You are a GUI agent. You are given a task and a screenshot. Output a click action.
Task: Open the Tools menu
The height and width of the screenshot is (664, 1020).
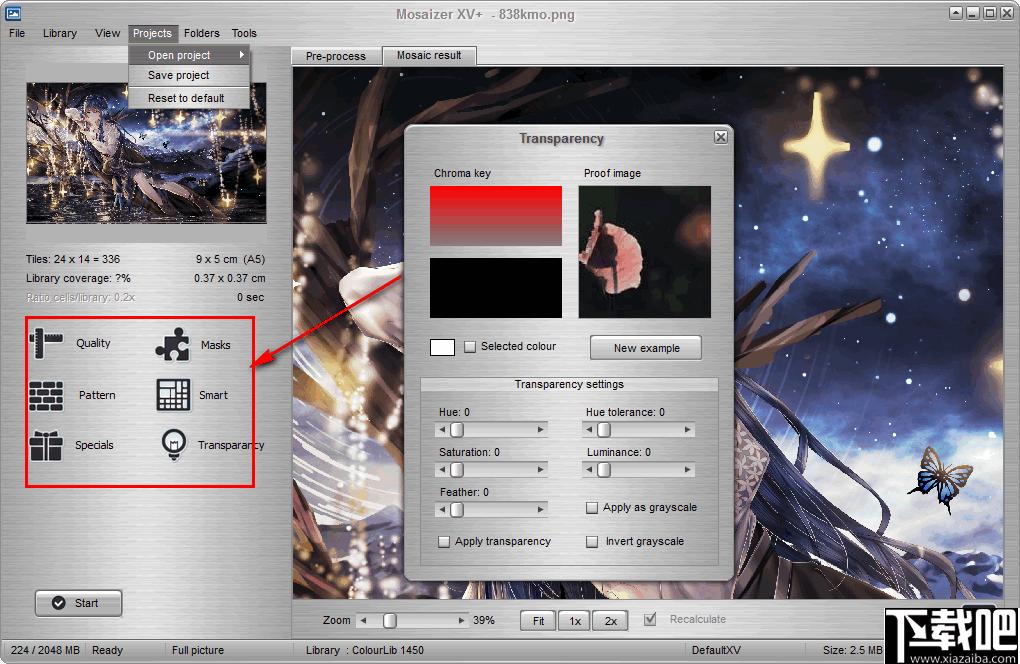[245, 33]
